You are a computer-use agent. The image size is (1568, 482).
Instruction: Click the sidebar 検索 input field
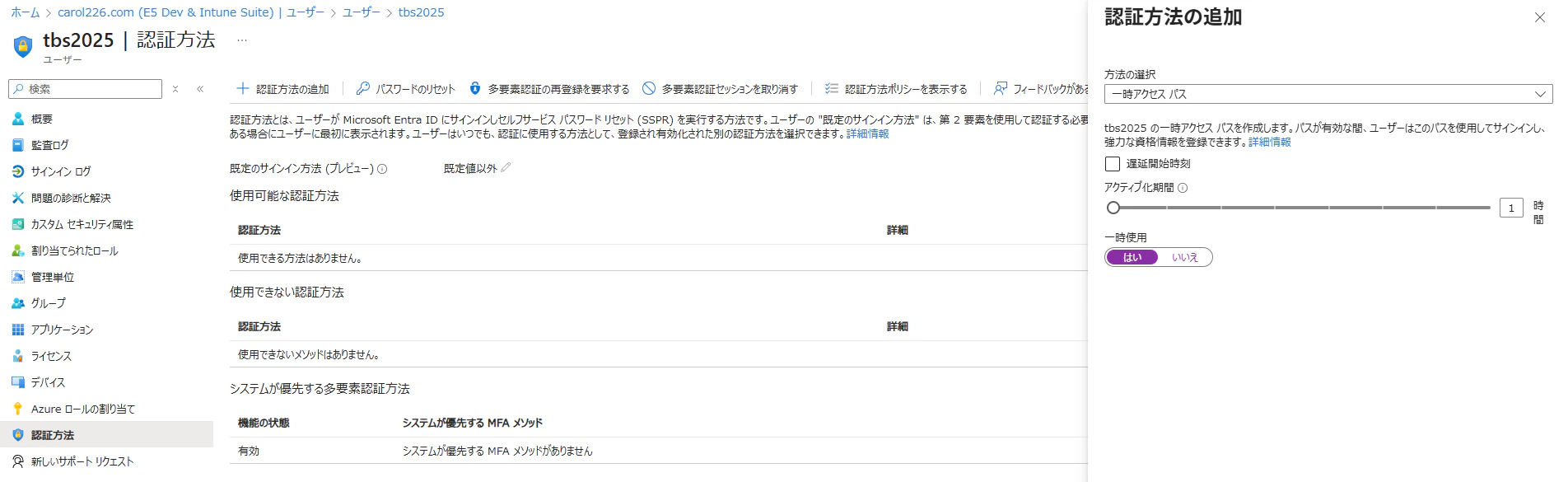(x=85, y=89)
